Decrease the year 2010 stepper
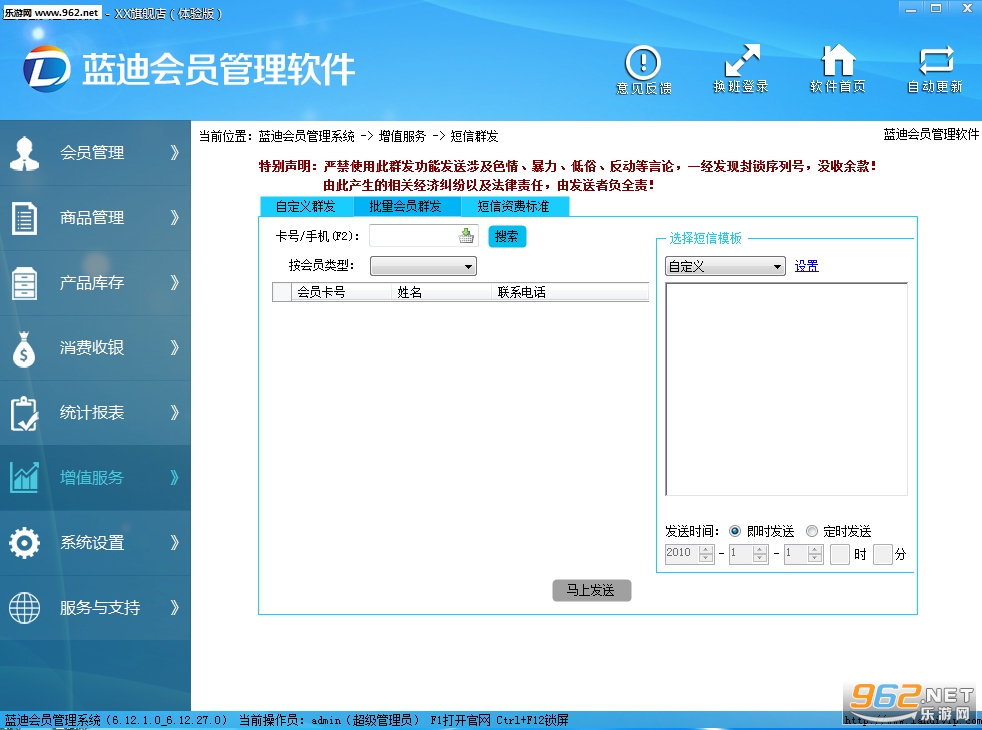The image size is (982, 730). click(706, 558)
